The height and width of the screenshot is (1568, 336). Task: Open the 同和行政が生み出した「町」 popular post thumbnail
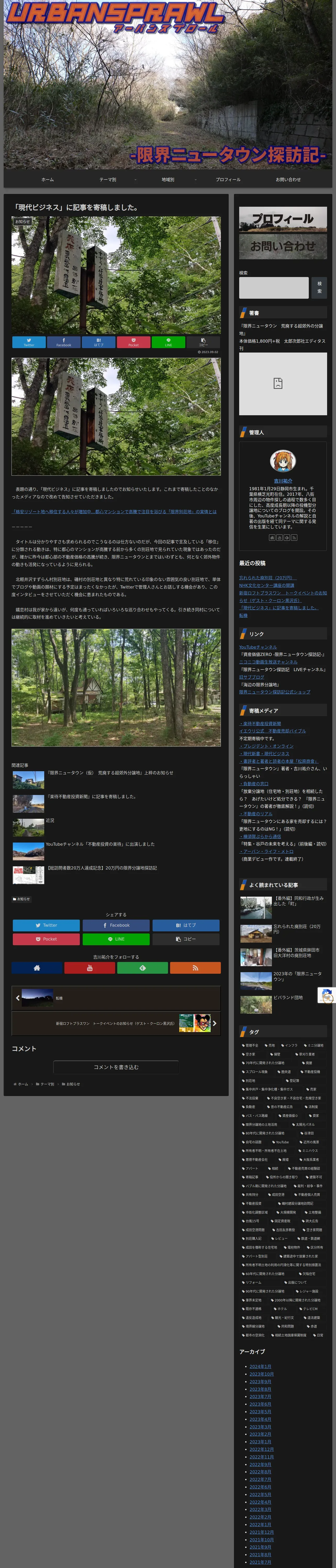[x=256, y=908]
